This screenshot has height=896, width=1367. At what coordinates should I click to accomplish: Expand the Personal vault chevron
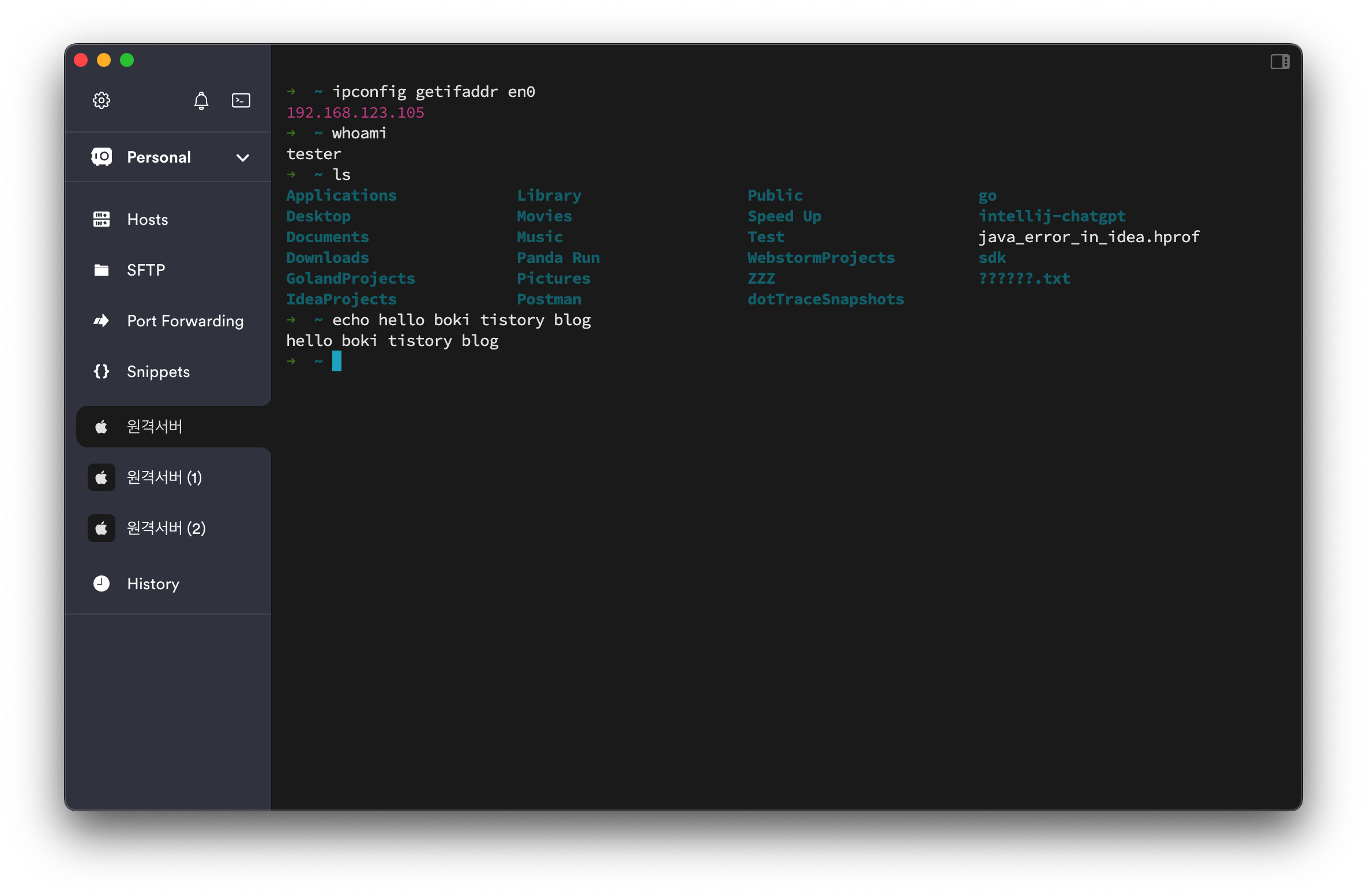click(x=243, y=157)
